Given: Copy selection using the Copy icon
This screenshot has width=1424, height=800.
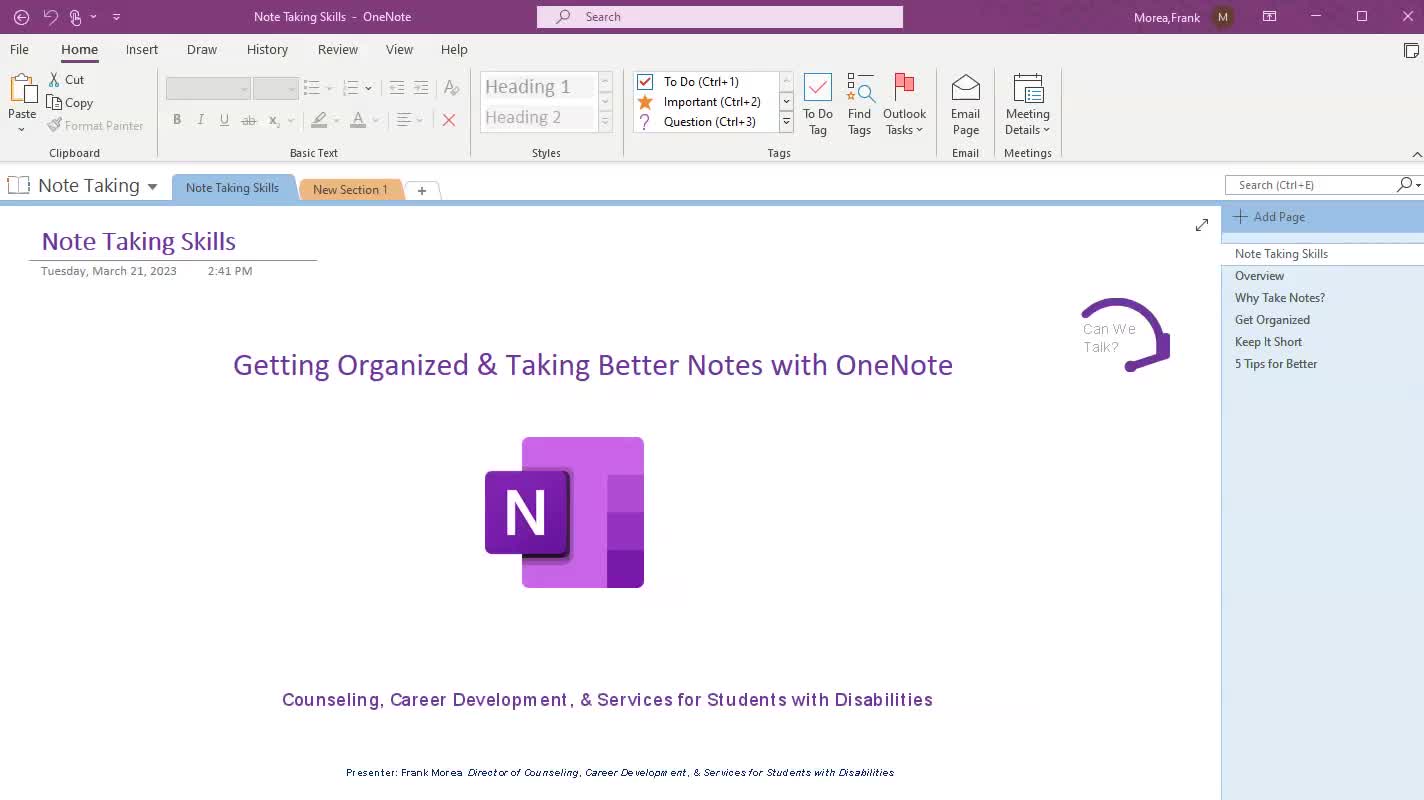Looking at the screenshot, I should (55, 102).
